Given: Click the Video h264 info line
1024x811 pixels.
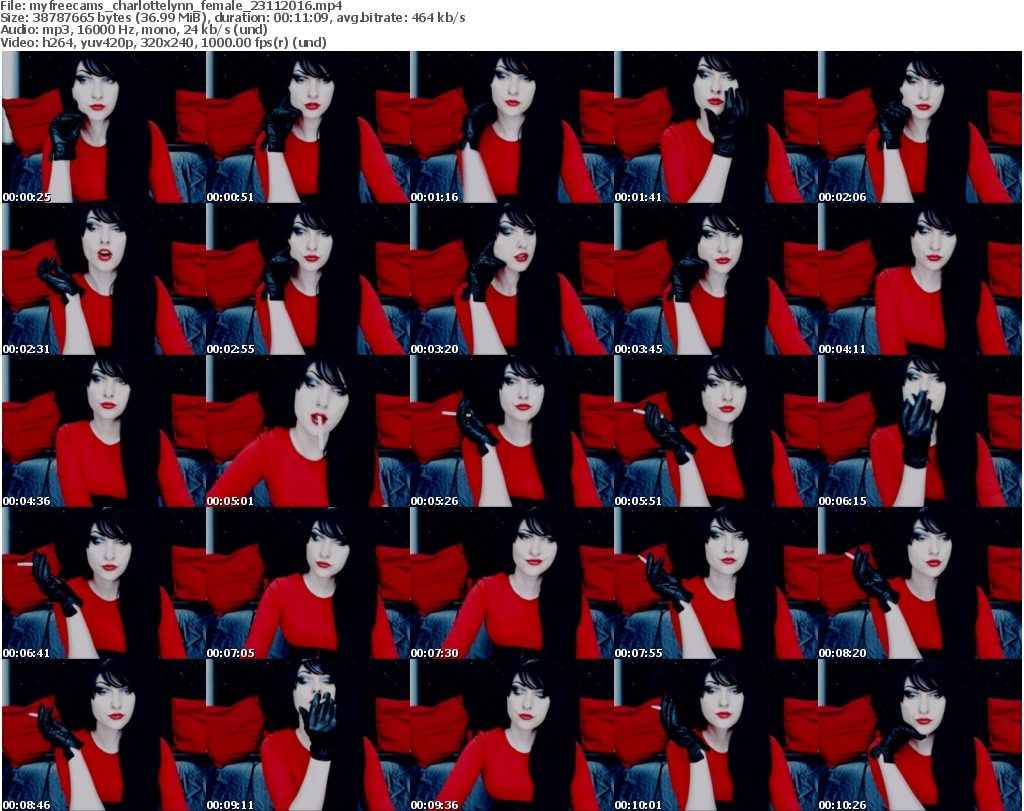Looking at the screenshot, I should pos(163,42).
